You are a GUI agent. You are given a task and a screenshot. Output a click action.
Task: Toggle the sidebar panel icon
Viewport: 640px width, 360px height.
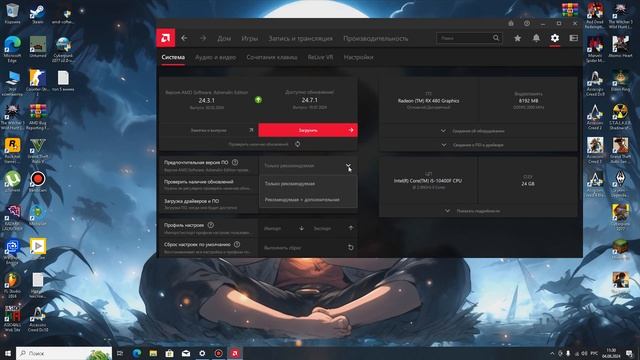click(573, 38)
